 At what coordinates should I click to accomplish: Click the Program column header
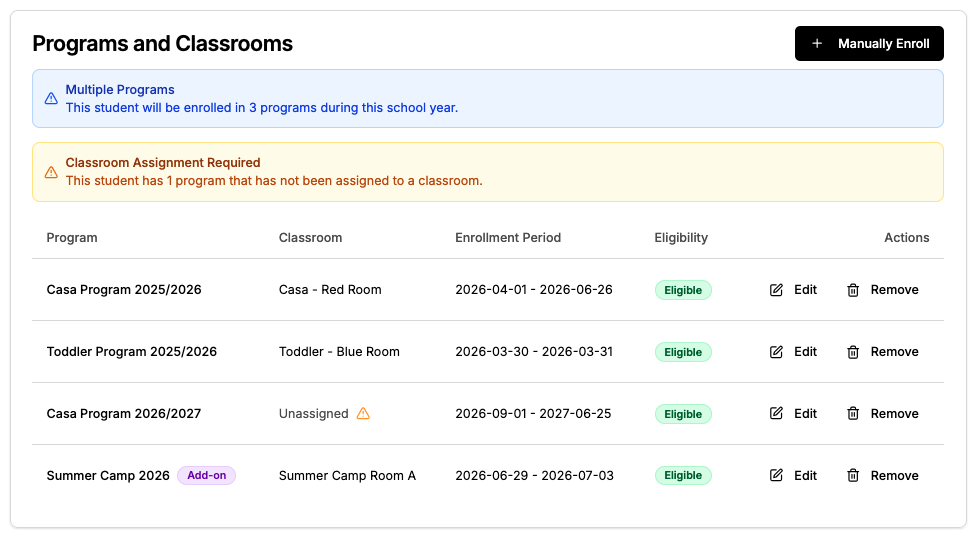(72, 238)
